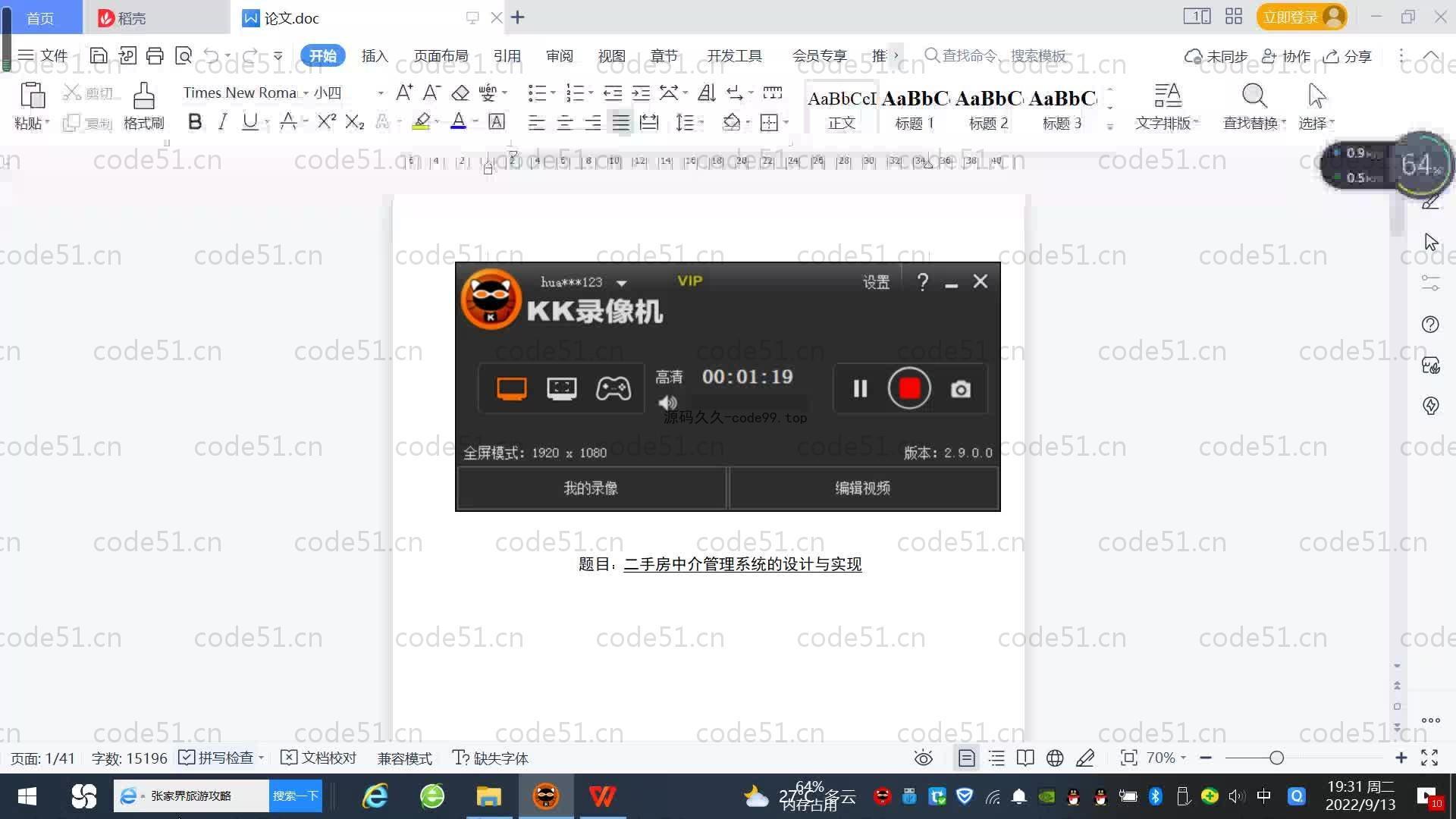This screenshot has width=1456, height=819.
Task: Increase font size with A+ icon
Action: point(404,93)
